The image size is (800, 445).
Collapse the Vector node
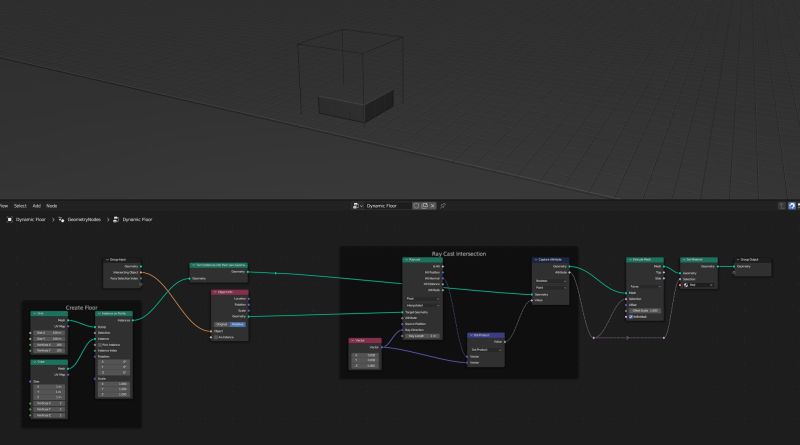pyautogui.click(x=353, y=340)
